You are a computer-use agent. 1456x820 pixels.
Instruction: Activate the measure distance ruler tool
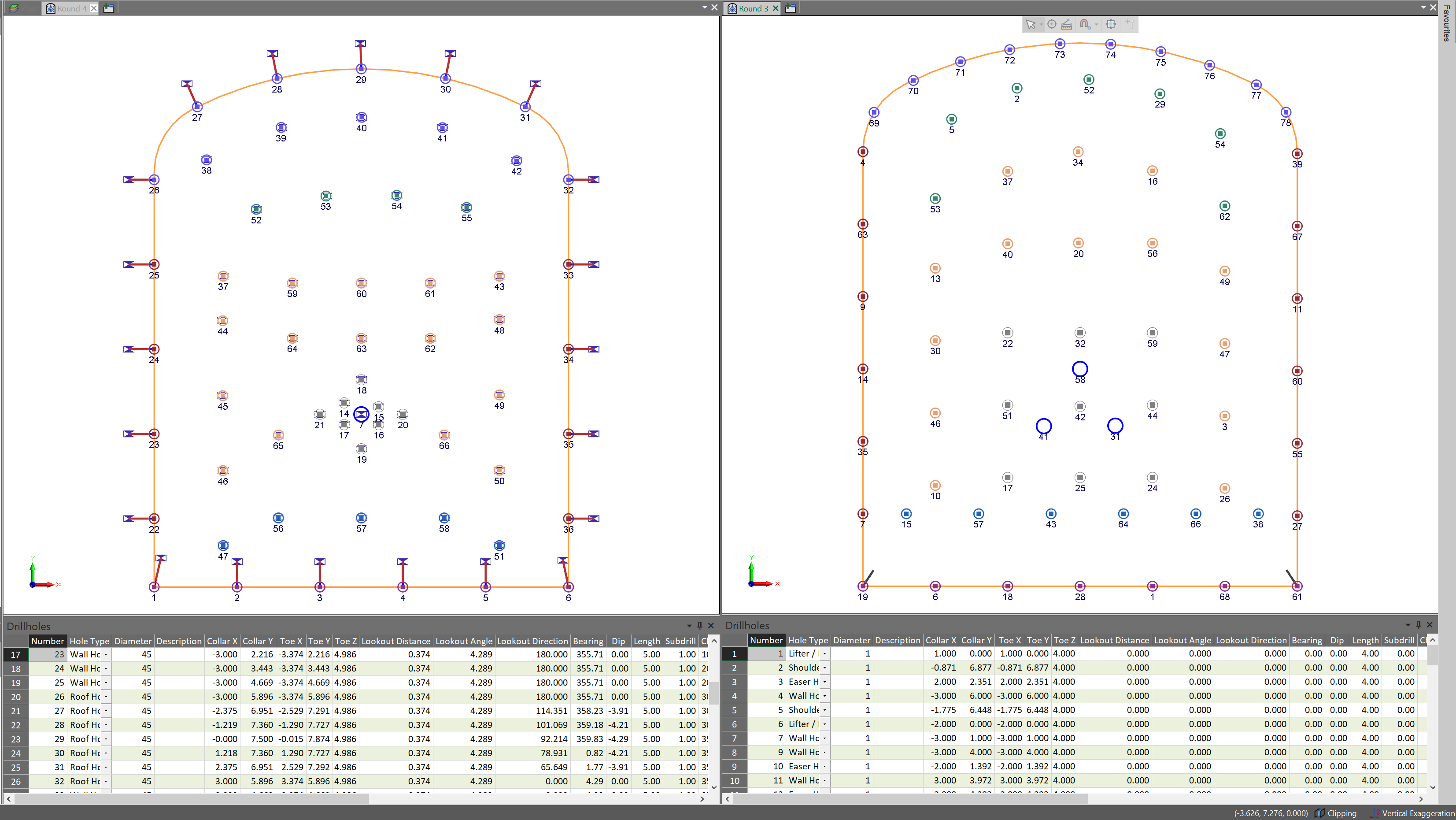[x=1067, y=24]
